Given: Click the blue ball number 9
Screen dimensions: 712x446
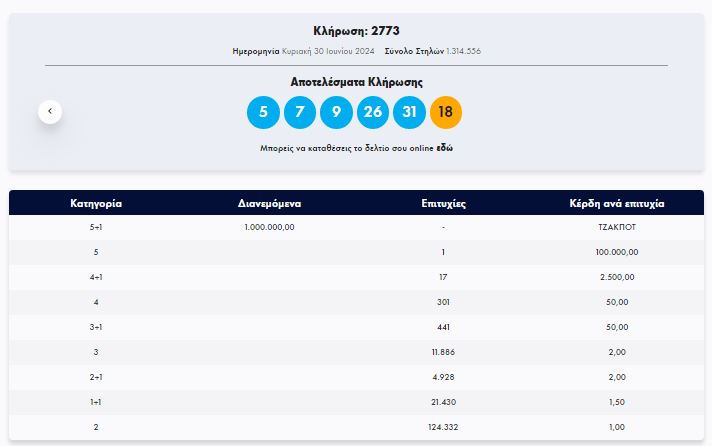Looking at the screenshot, I should click(x=336, y=112).
